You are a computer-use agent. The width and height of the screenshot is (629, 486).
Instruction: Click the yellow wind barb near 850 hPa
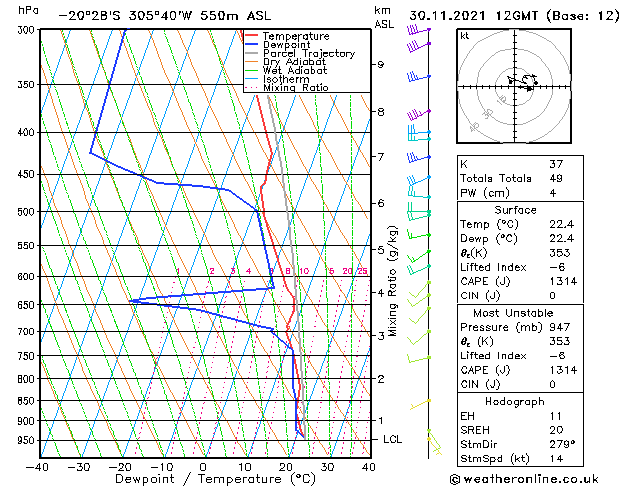[420, 405]
